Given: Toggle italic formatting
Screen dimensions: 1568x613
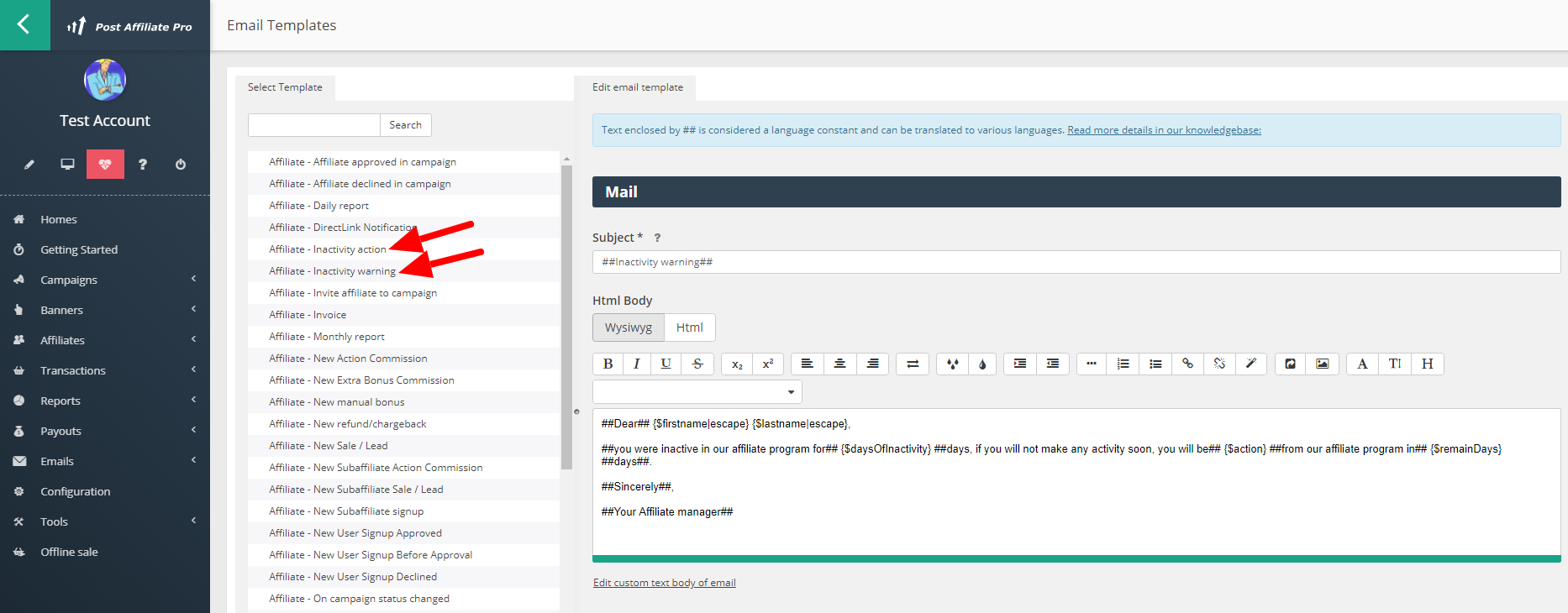Looking at the screenshot, I should click(637, 364).
